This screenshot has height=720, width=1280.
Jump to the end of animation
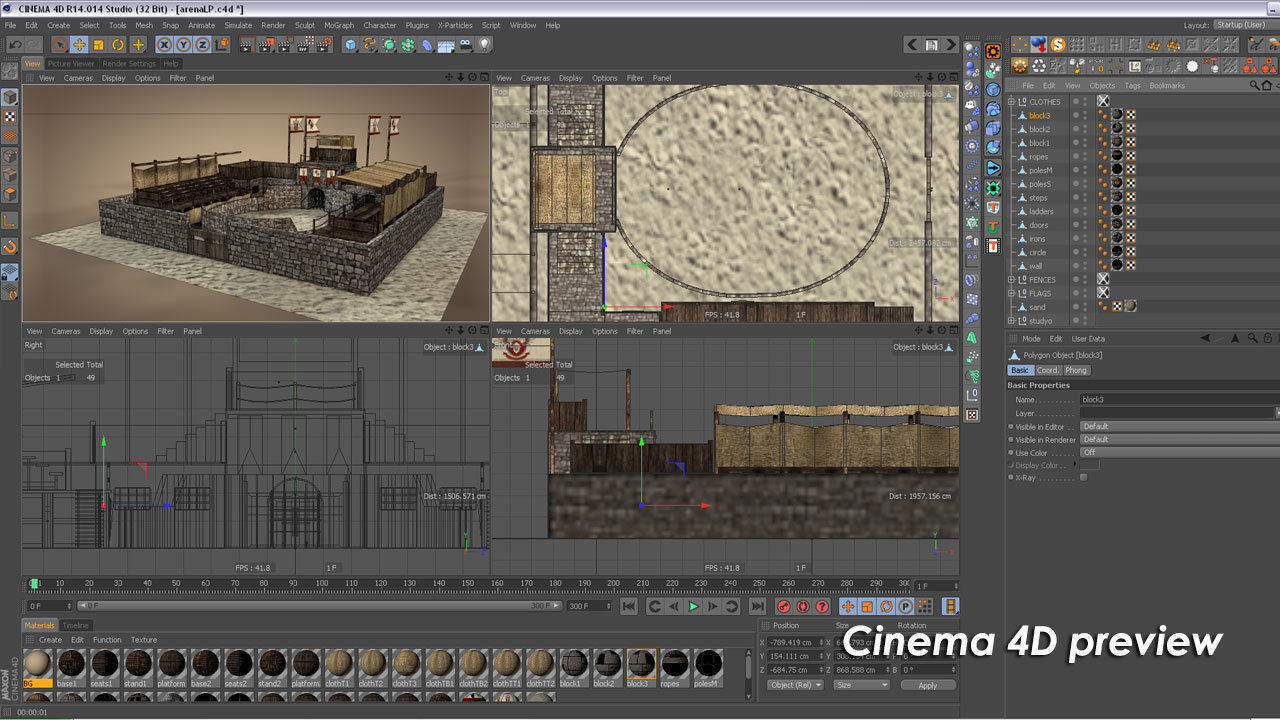pyautogui.click(x=757, y=606)
